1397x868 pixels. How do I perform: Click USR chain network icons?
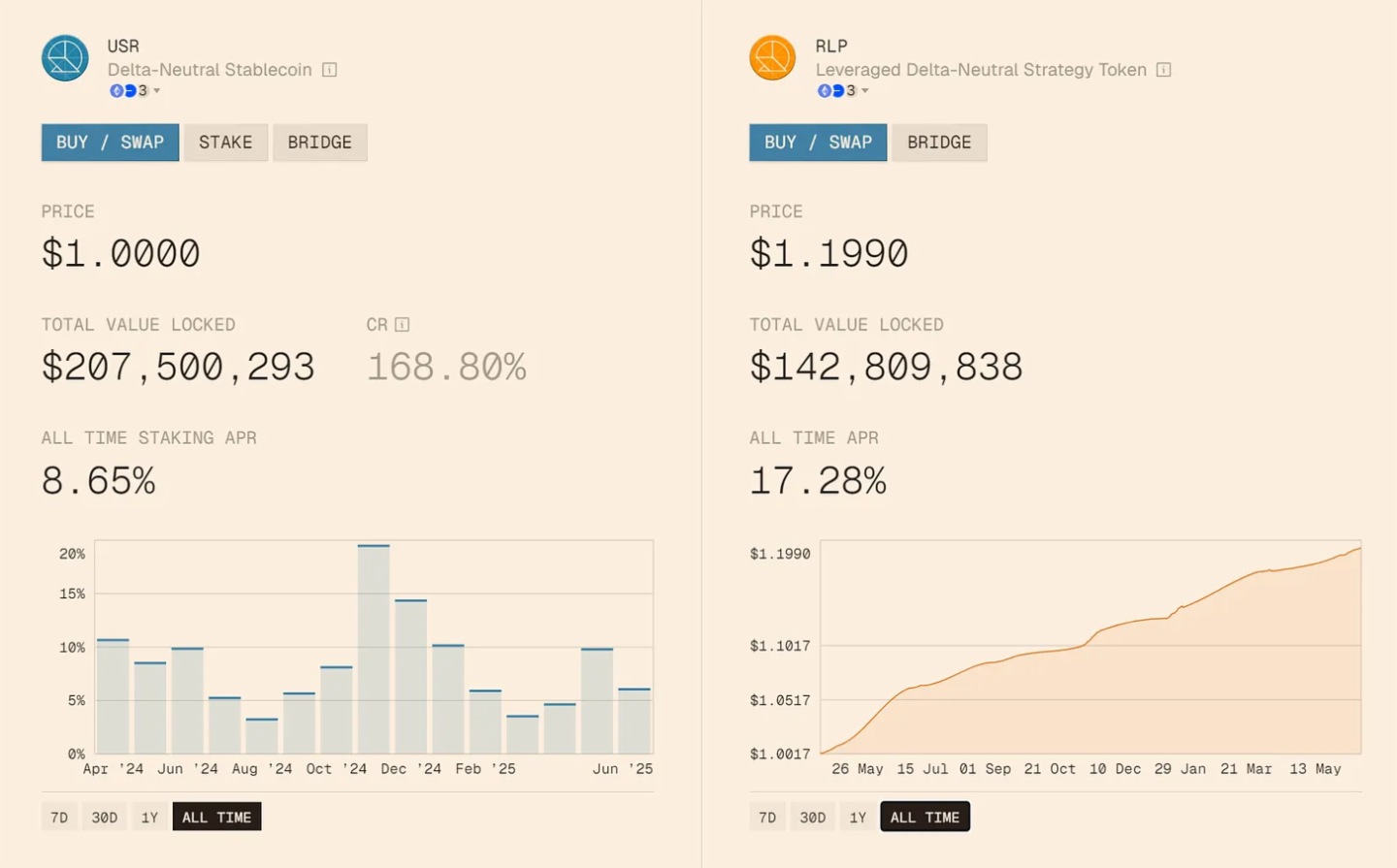pos(123,91)
